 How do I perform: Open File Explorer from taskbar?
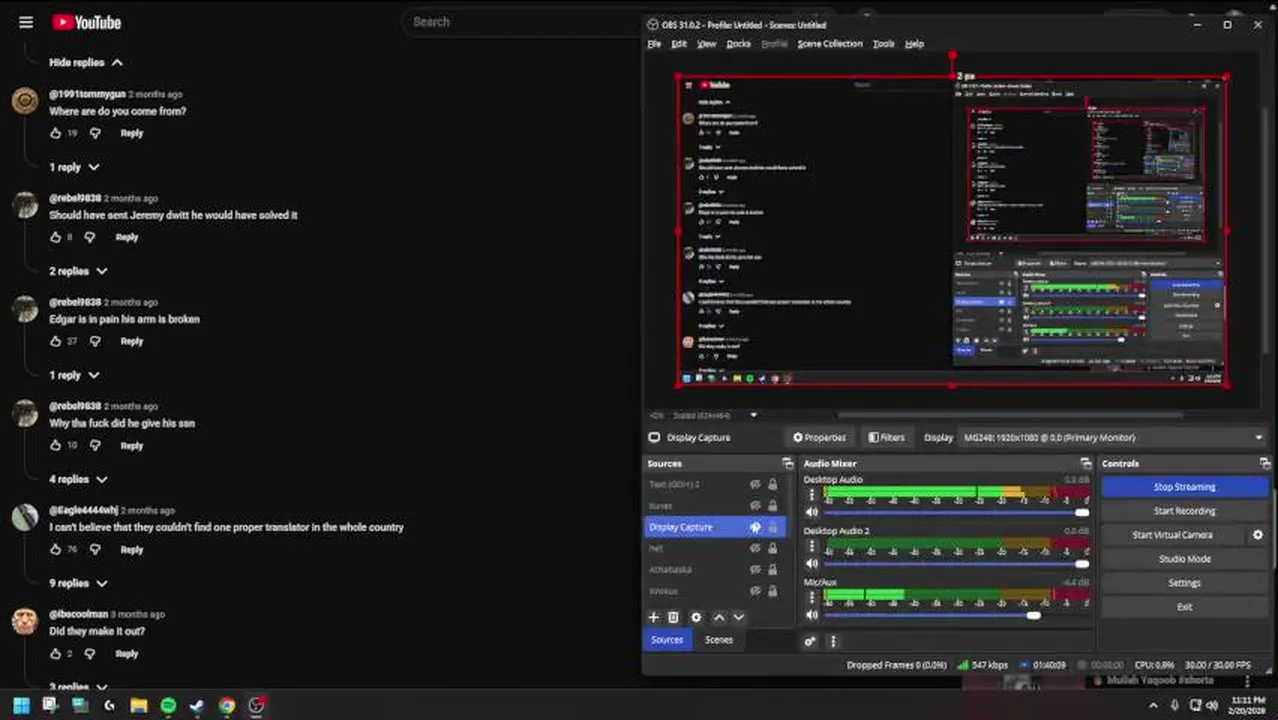point(139,706)
